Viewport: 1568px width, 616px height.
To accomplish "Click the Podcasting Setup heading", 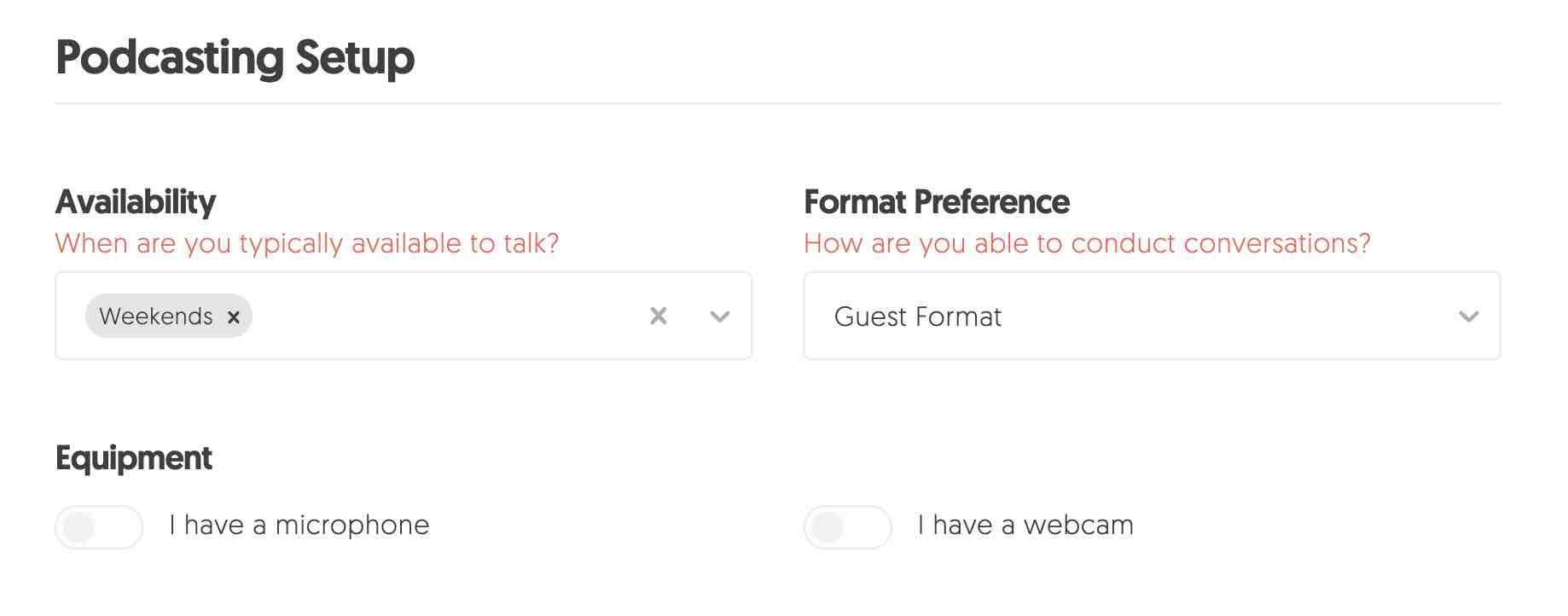I will click(235, 57).
